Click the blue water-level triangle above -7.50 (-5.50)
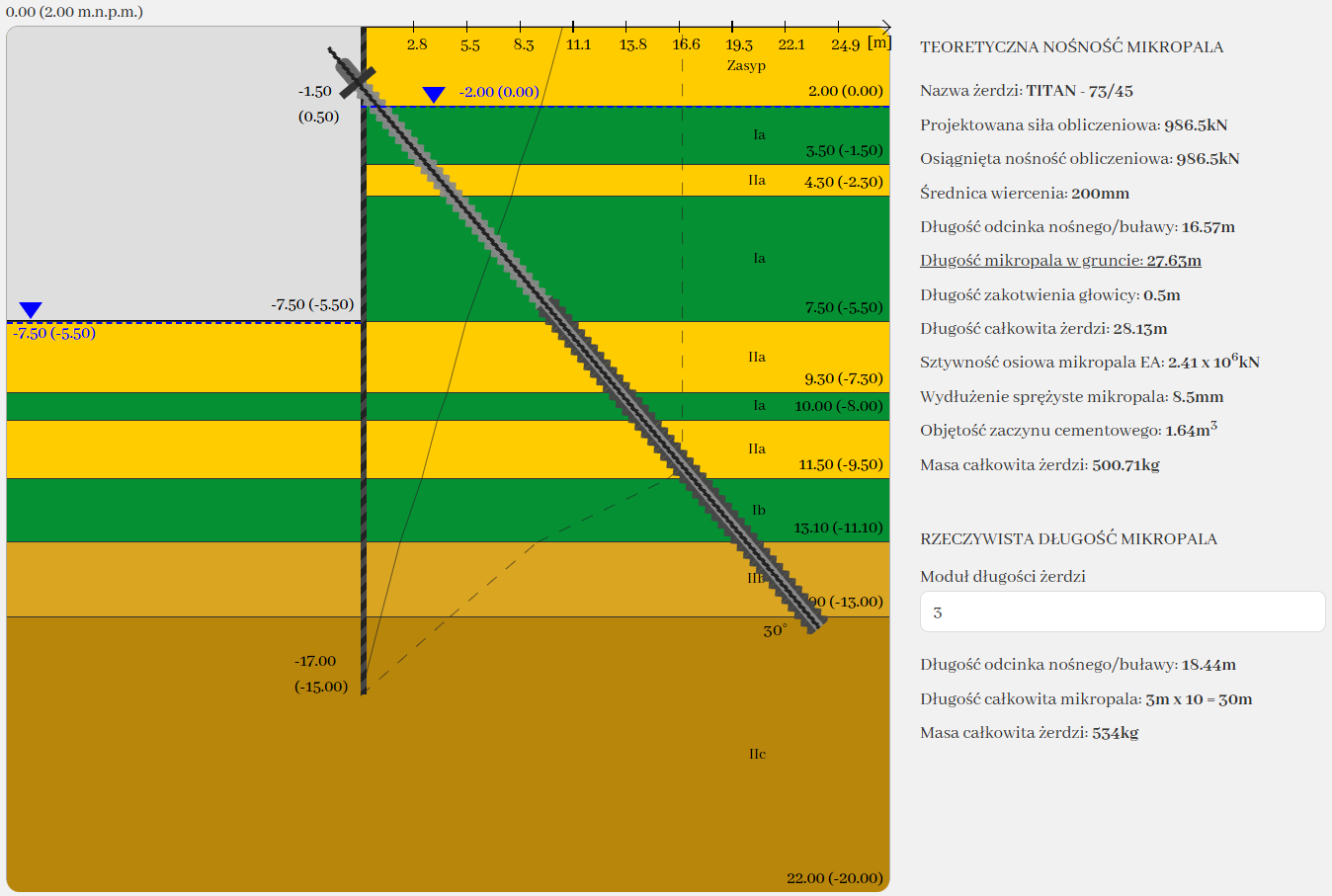The height and width of the screenshot is (896, 1332). pos(31,310)
